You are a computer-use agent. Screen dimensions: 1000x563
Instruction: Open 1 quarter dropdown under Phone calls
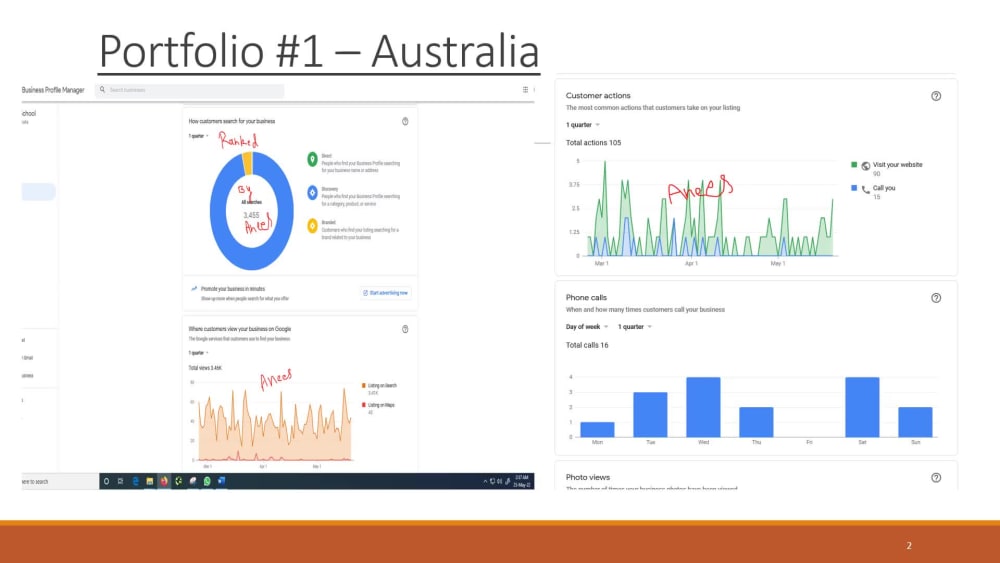coord(635,327)
